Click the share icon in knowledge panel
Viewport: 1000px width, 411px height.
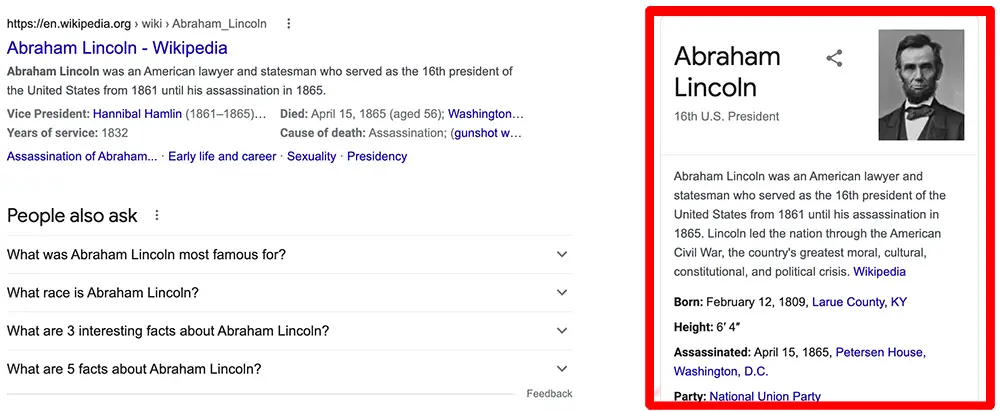(x=834, y=59)
